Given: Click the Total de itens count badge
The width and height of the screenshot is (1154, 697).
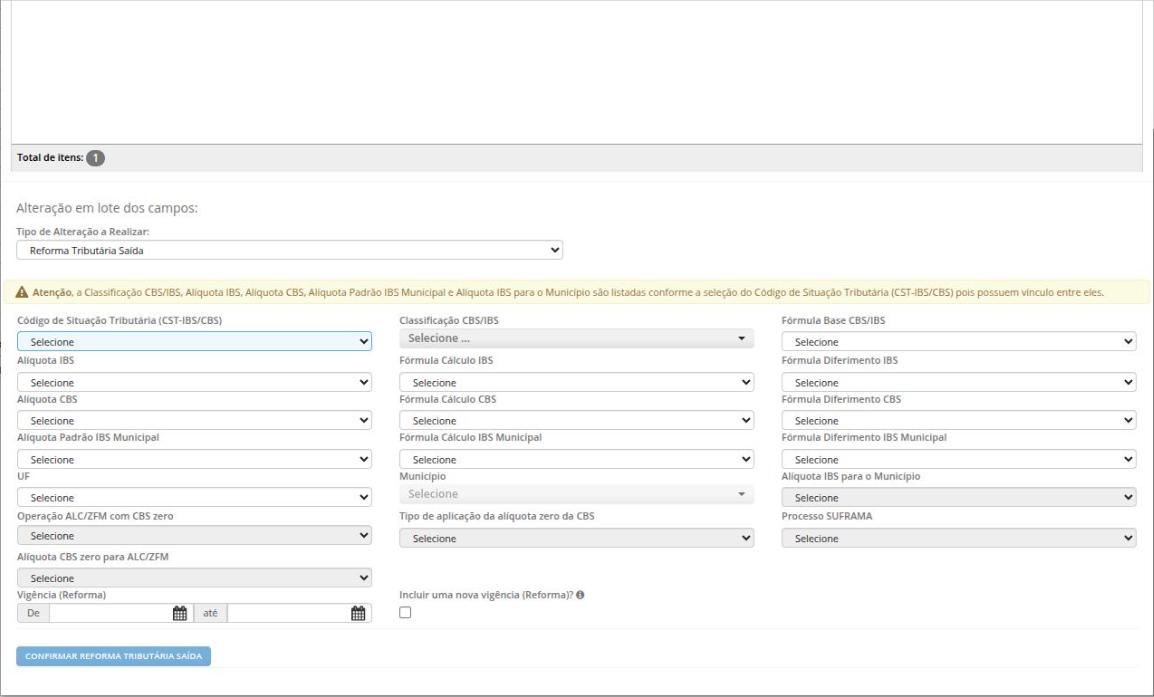Looking at the screenshot, I should click(x=96, y=158).
